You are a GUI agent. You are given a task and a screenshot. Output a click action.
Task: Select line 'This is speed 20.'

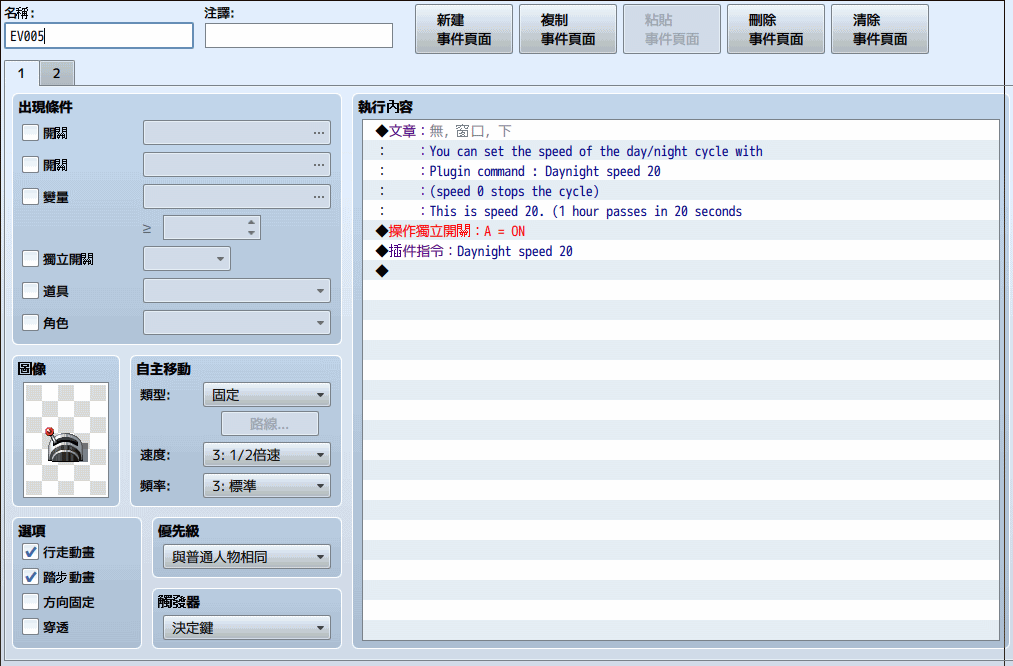(681, 211)
